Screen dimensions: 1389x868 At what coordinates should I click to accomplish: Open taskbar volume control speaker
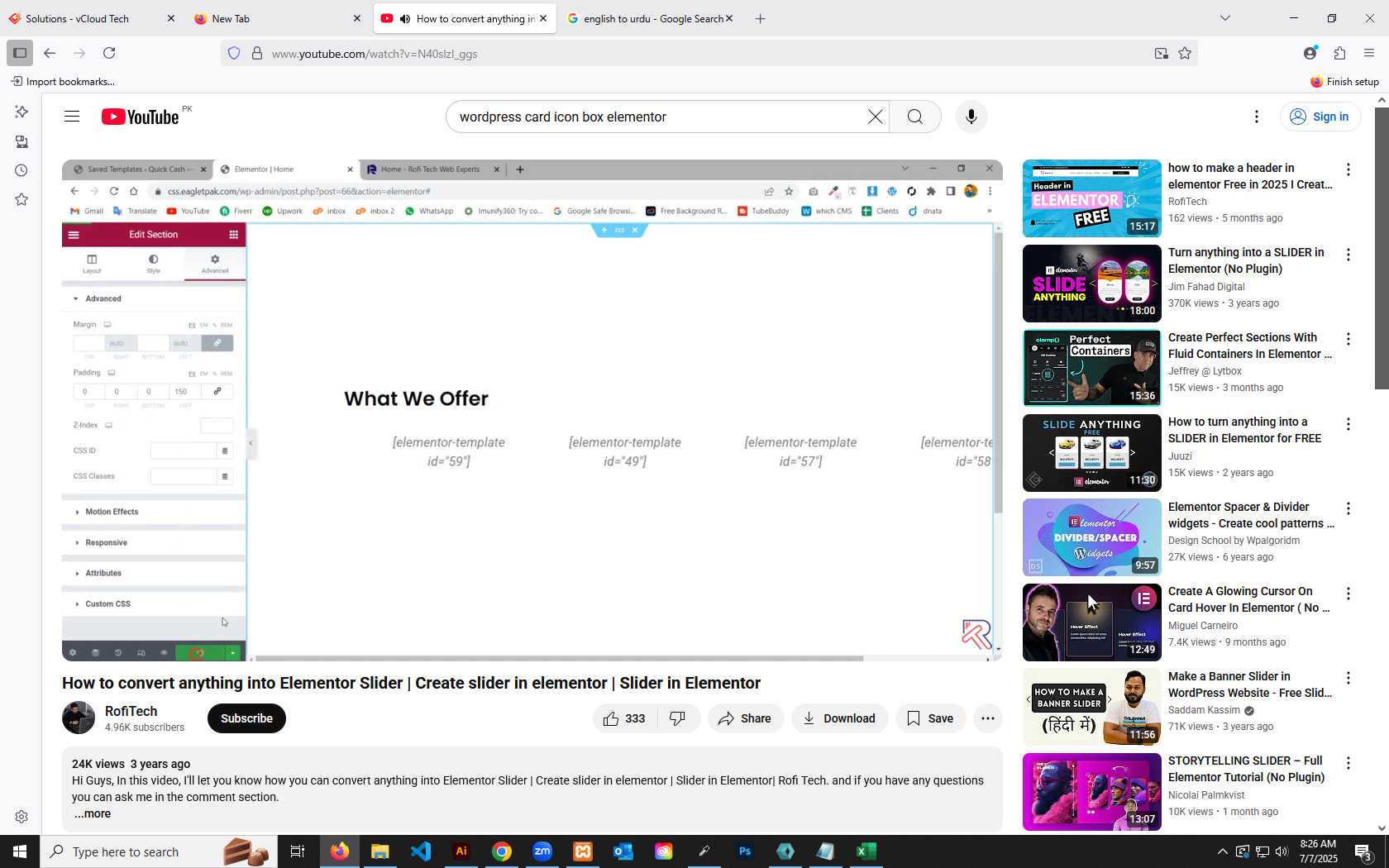(1282, 851)
